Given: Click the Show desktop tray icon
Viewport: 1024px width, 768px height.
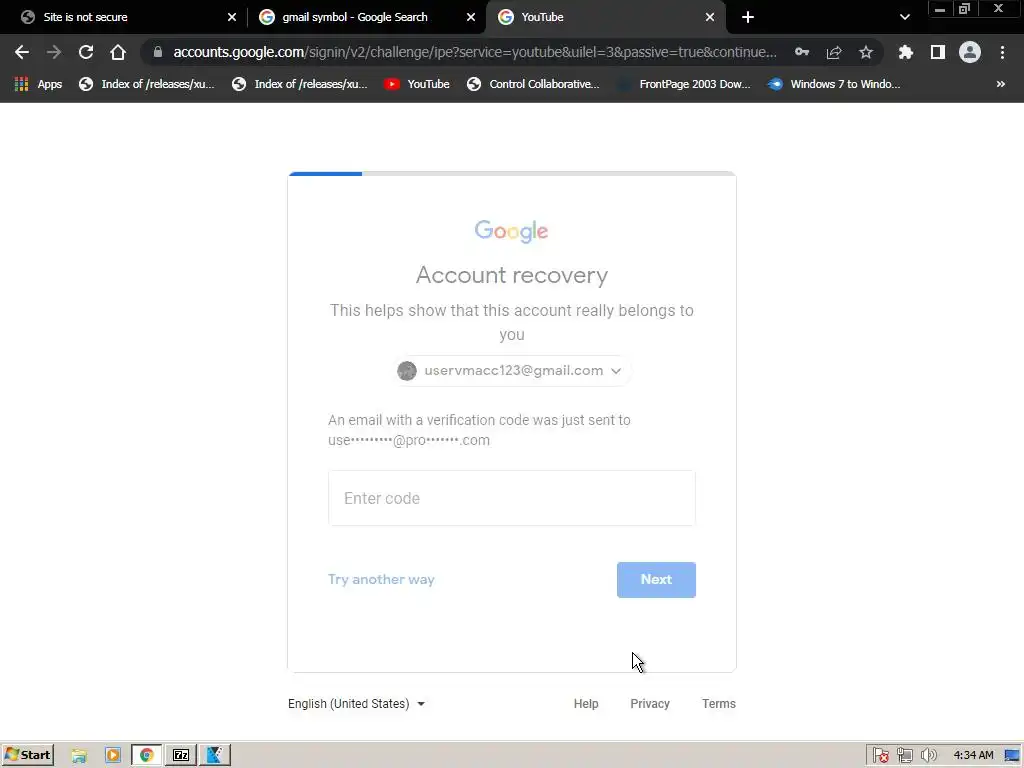Looking at the screenshot, I should tap(1014, 756).
